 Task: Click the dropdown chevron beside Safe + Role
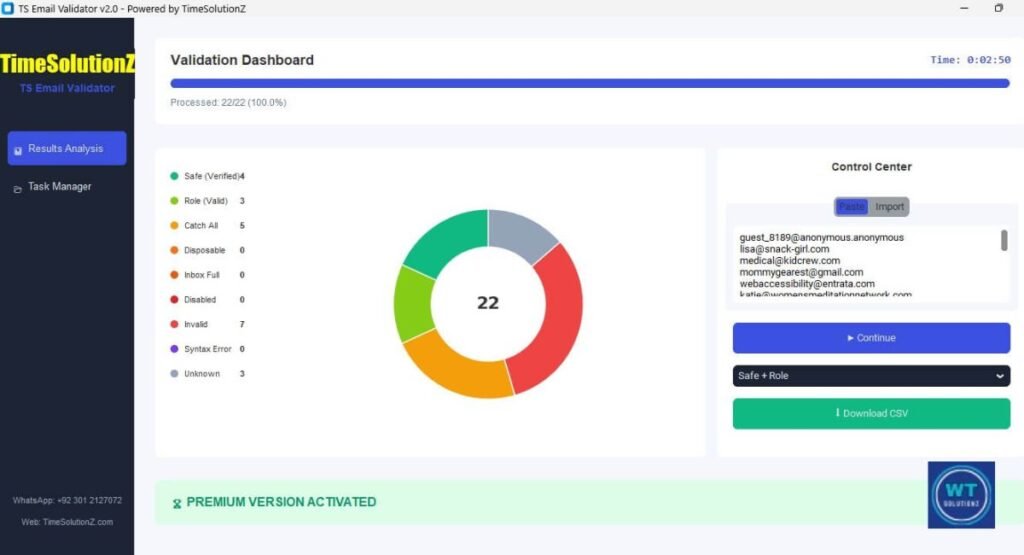(999, 376)
